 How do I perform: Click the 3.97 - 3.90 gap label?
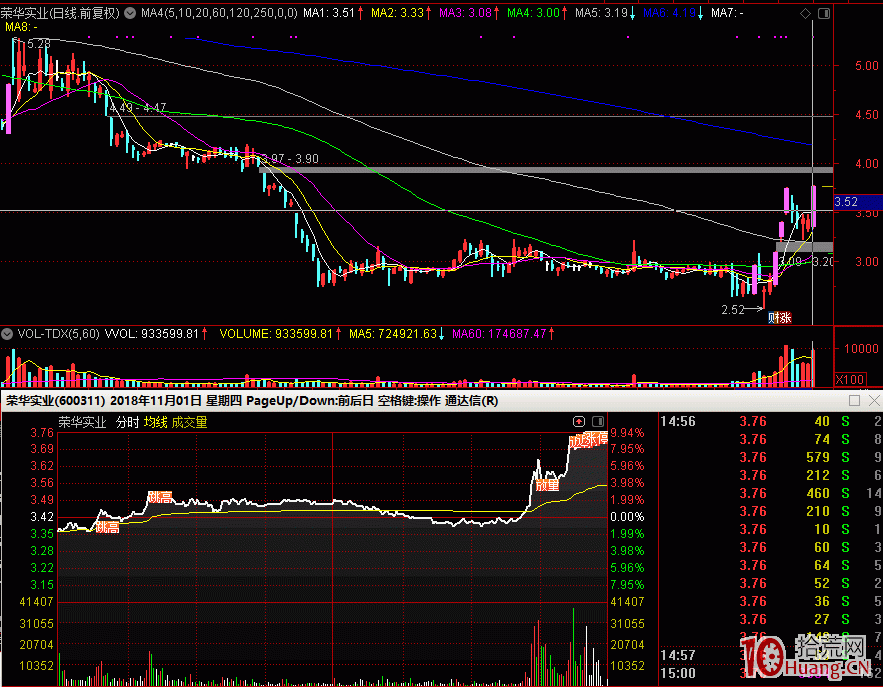292,159
